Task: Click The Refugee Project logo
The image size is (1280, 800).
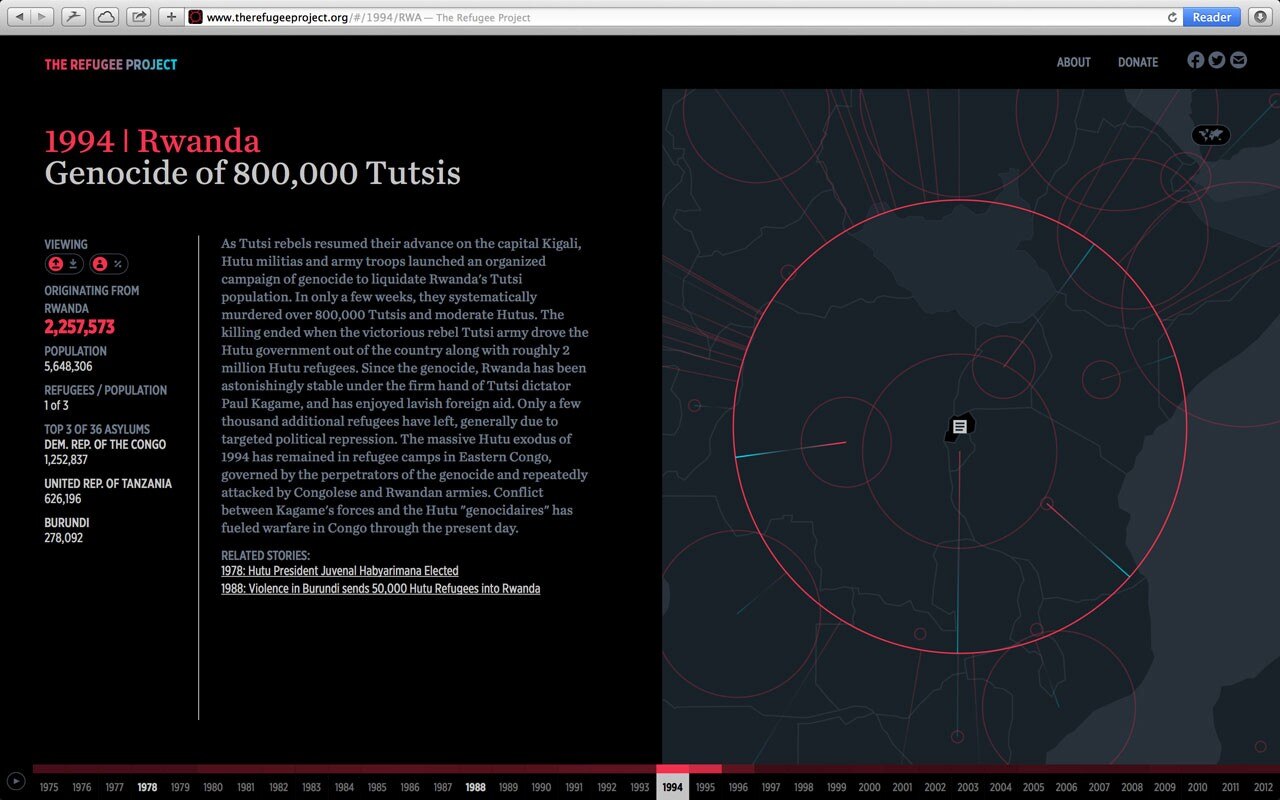Action: pos(110,65)
